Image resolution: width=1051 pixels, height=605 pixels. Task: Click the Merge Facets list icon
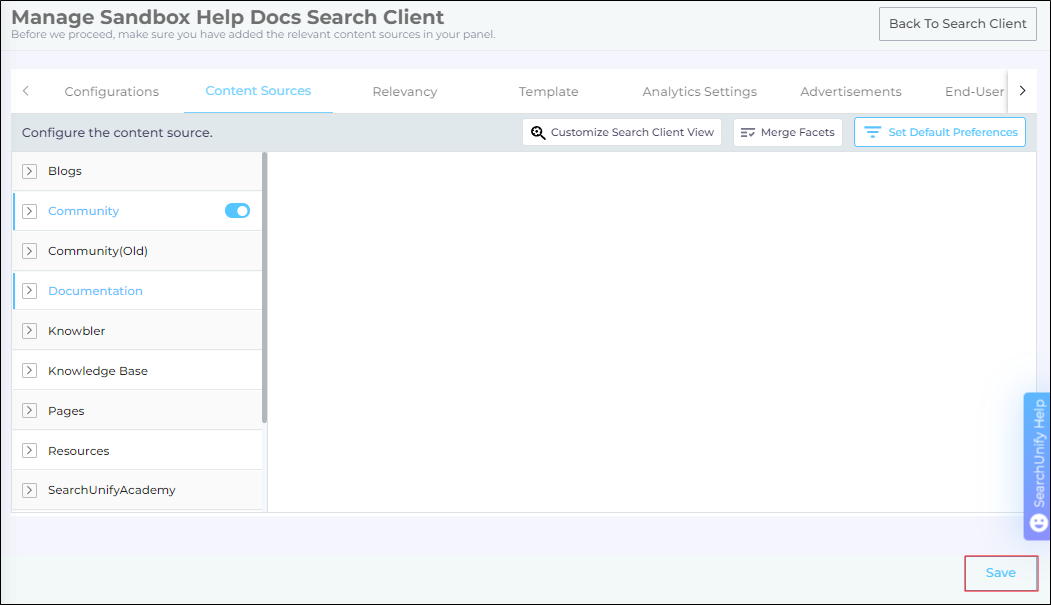pyautogui.click(x=748, y=133)
